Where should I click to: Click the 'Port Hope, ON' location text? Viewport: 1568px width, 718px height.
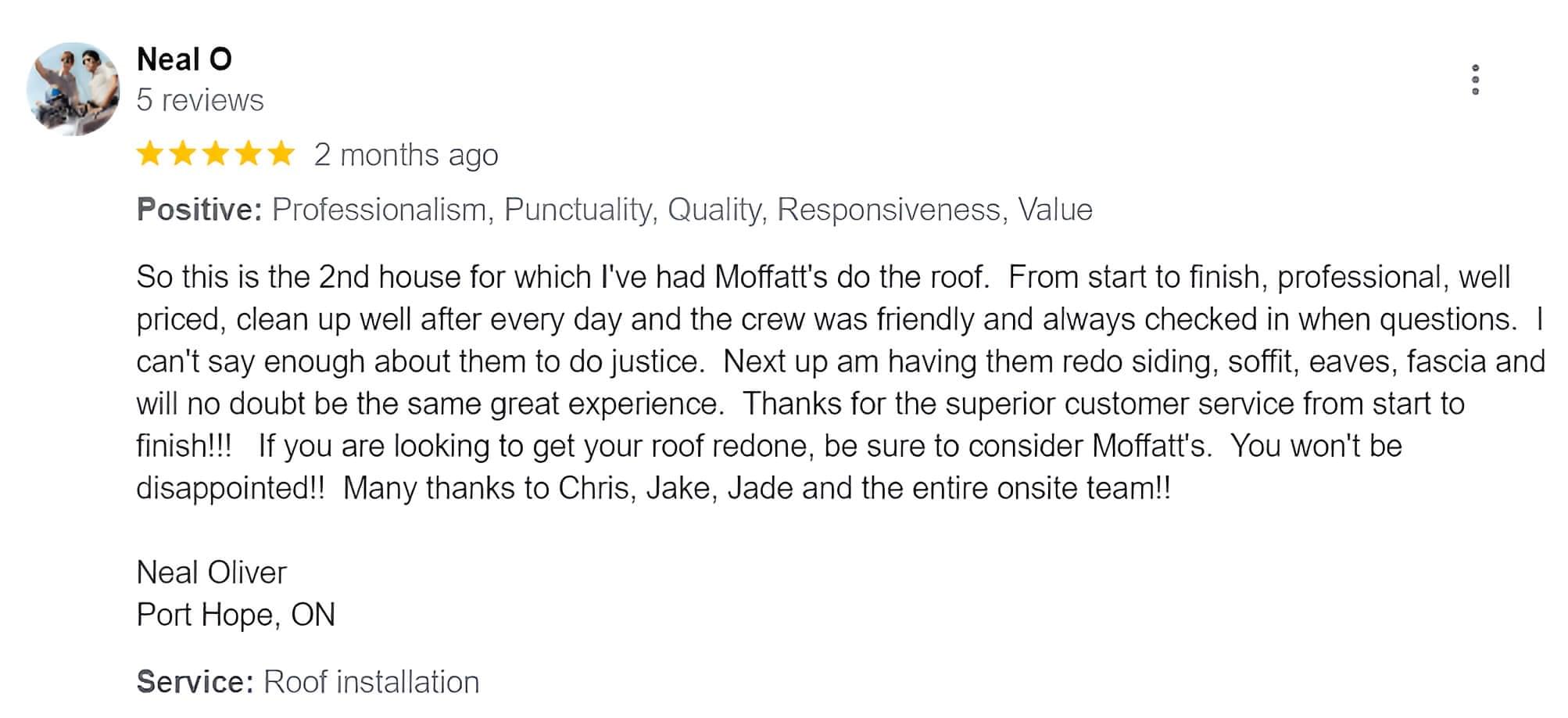(x=235, y=615)
